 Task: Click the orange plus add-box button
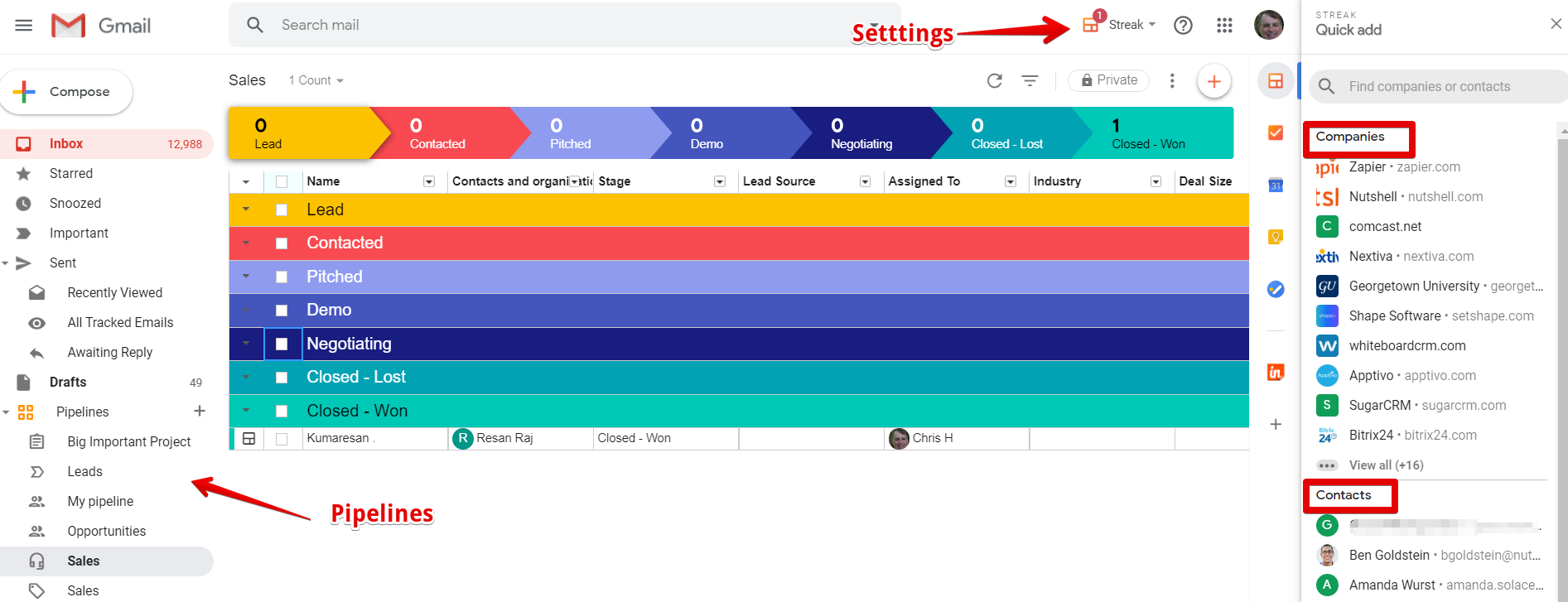tap(1213, 81)
